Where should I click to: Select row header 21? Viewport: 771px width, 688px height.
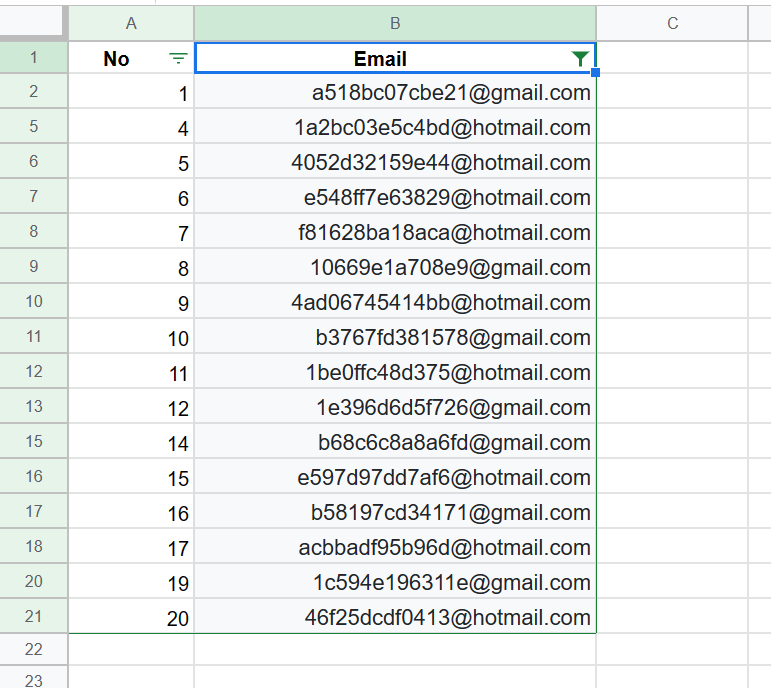[33, 616]
